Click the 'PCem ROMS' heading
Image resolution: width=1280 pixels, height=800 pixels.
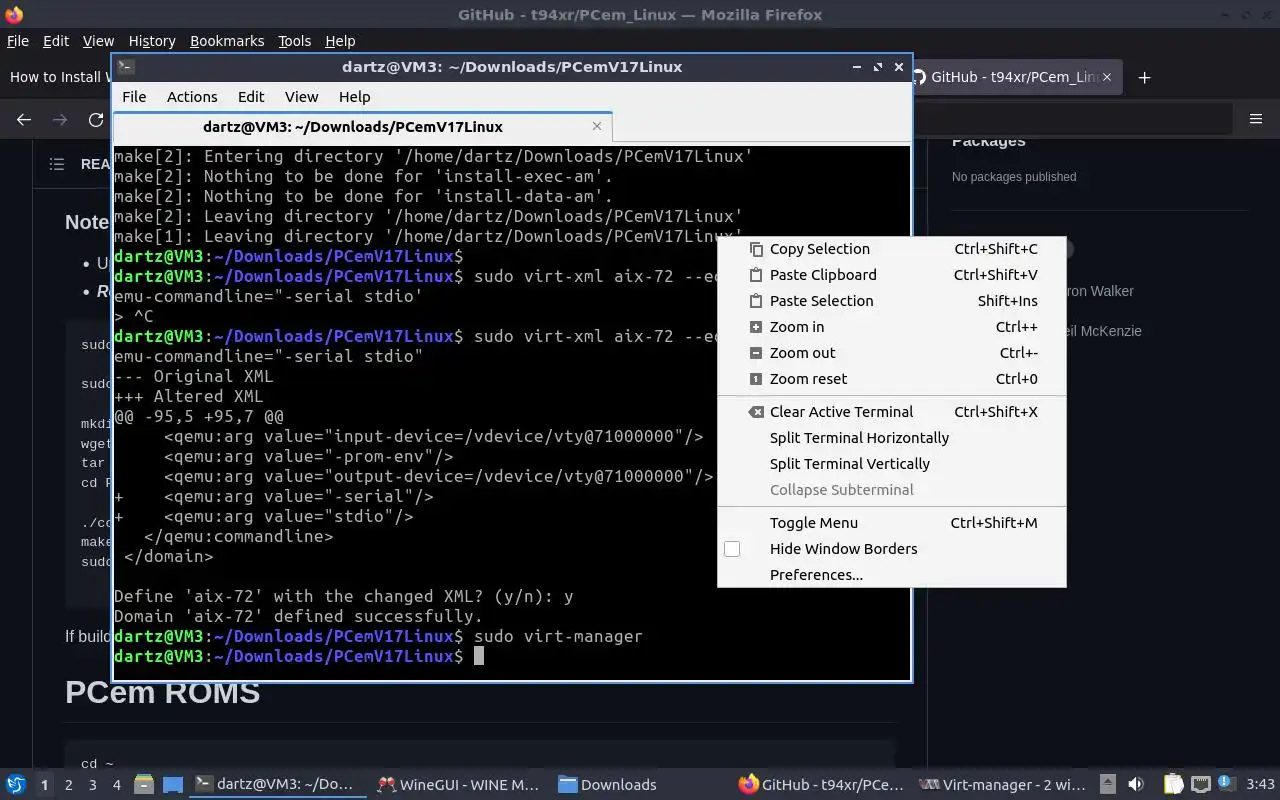[x=163, y=693]
